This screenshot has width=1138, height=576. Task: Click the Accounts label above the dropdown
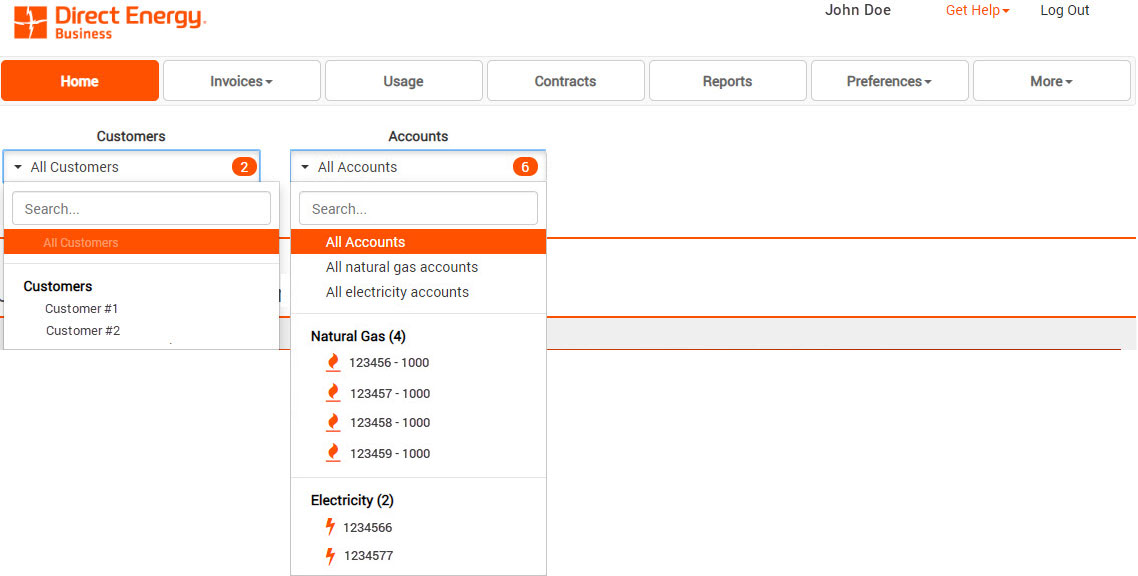(x=418, y=136)
